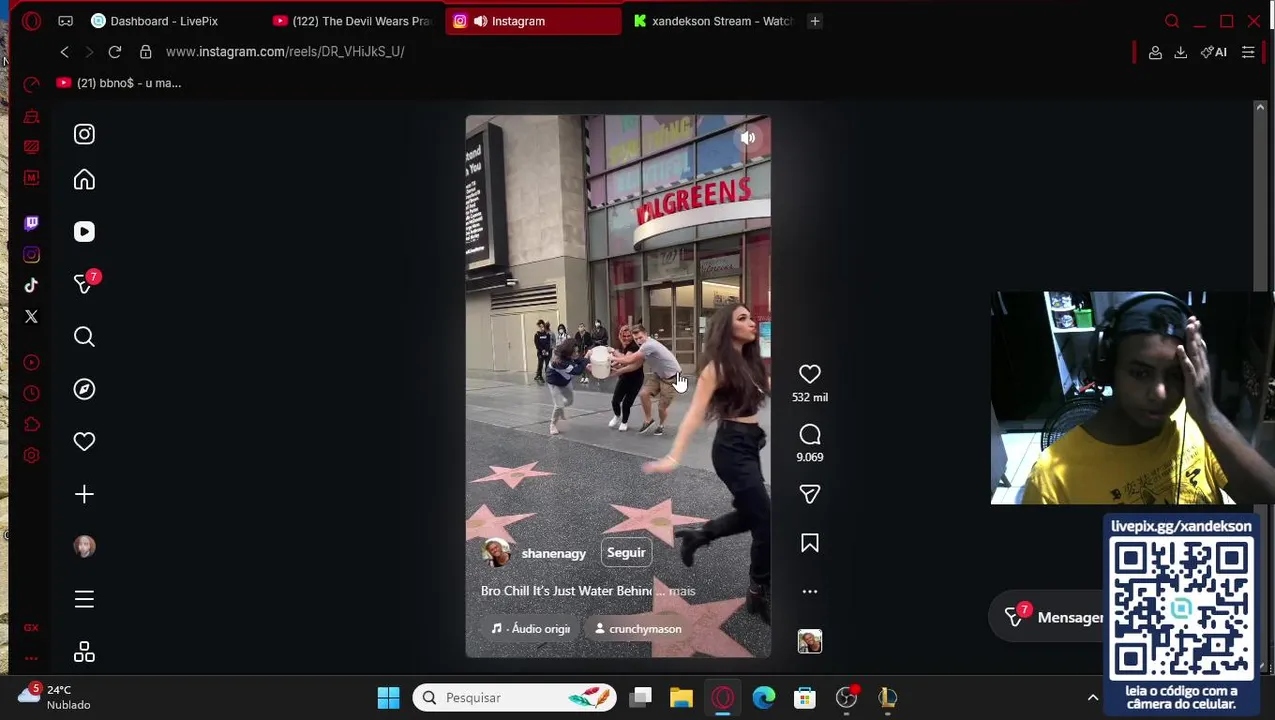Screen dimensions: 1275x720
Task: Create new post with plus icon
Action: [x=84, y=494]
